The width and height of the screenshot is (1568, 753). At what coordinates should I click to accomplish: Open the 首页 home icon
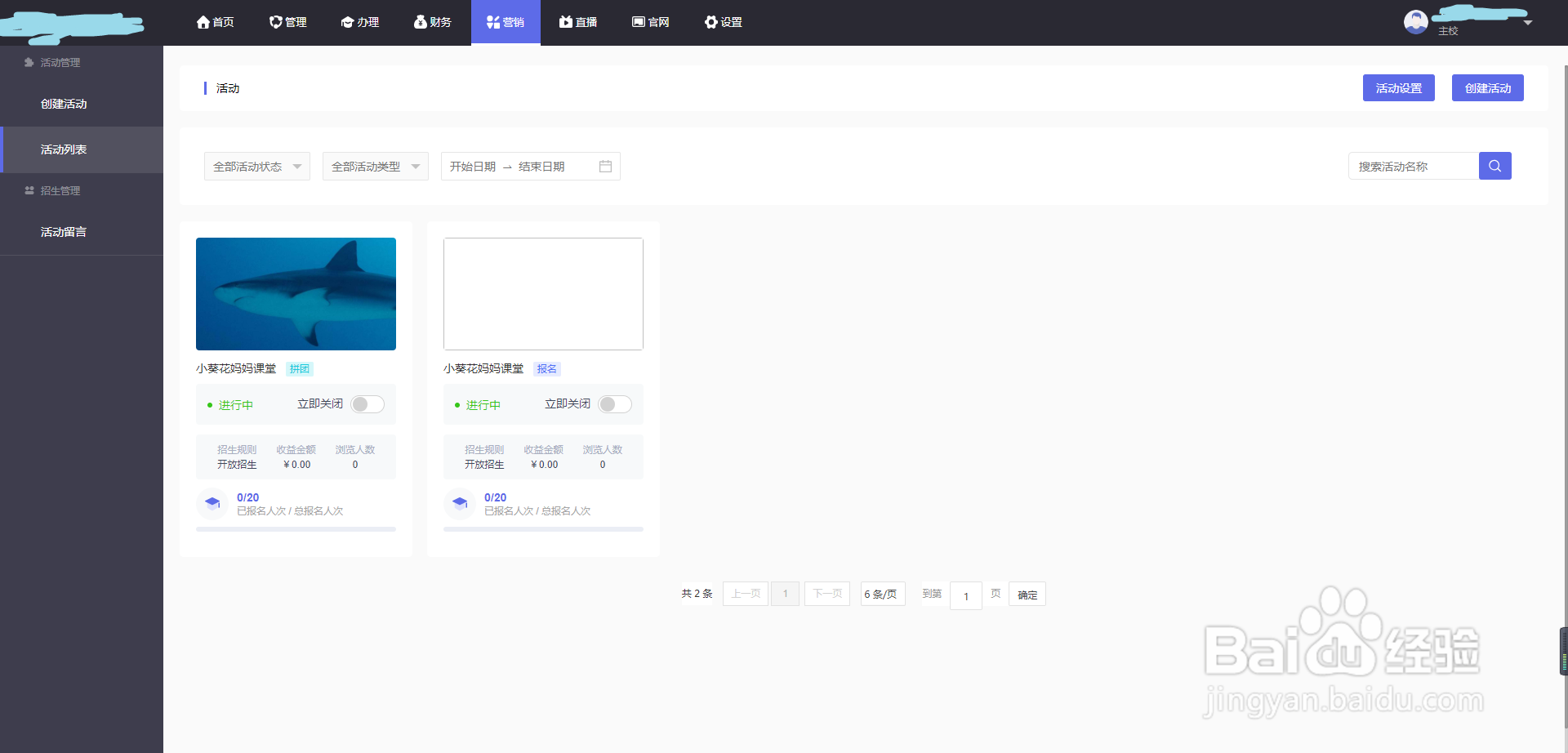pyautogui.click(x=203, y=22)
